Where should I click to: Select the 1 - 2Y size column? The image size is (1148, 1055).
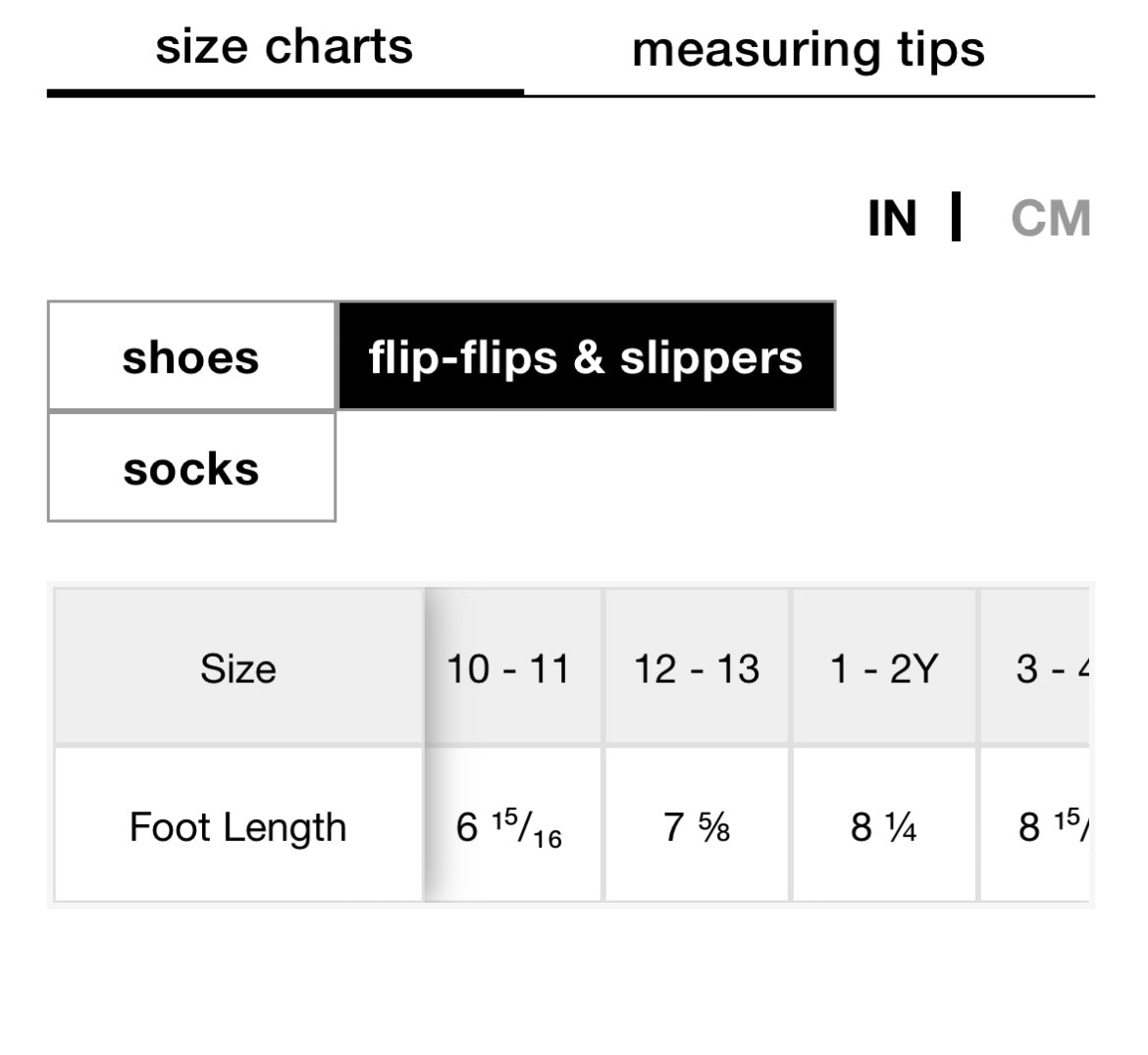(x=884, y=668)
